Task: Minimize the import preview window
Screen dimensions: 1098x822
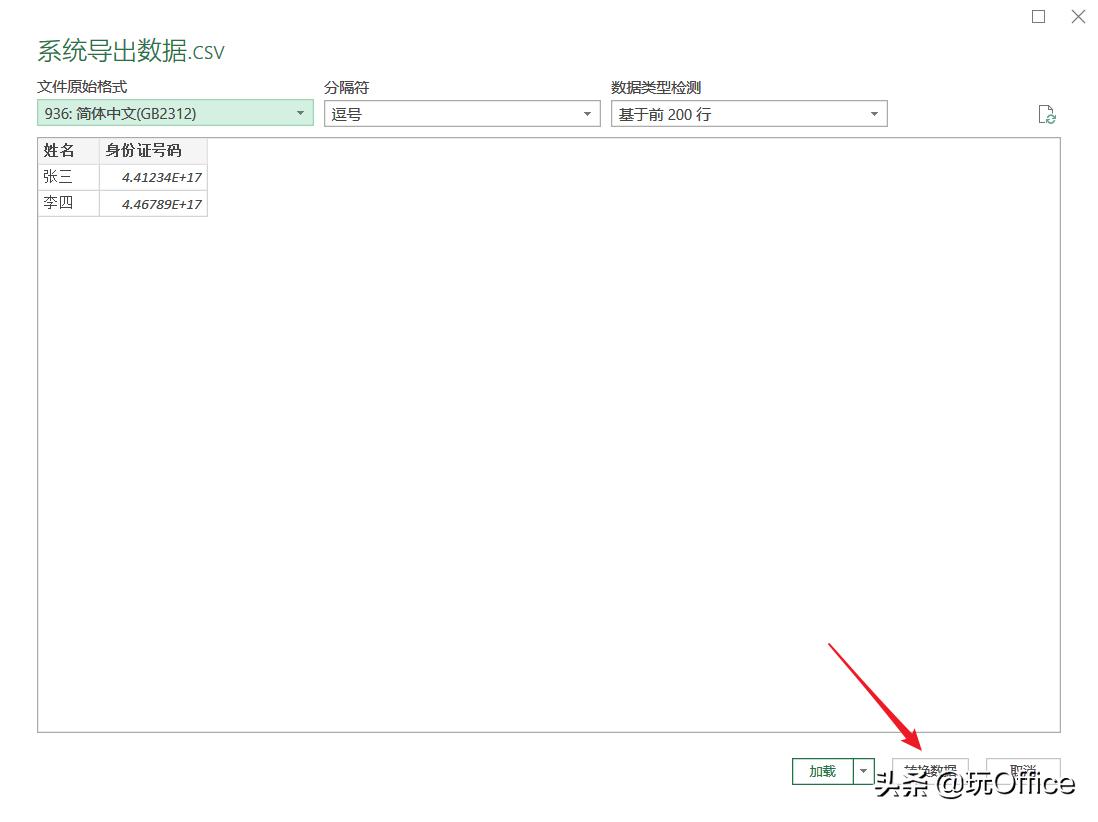Action: pyautogui.click(x=1037, y=16)
